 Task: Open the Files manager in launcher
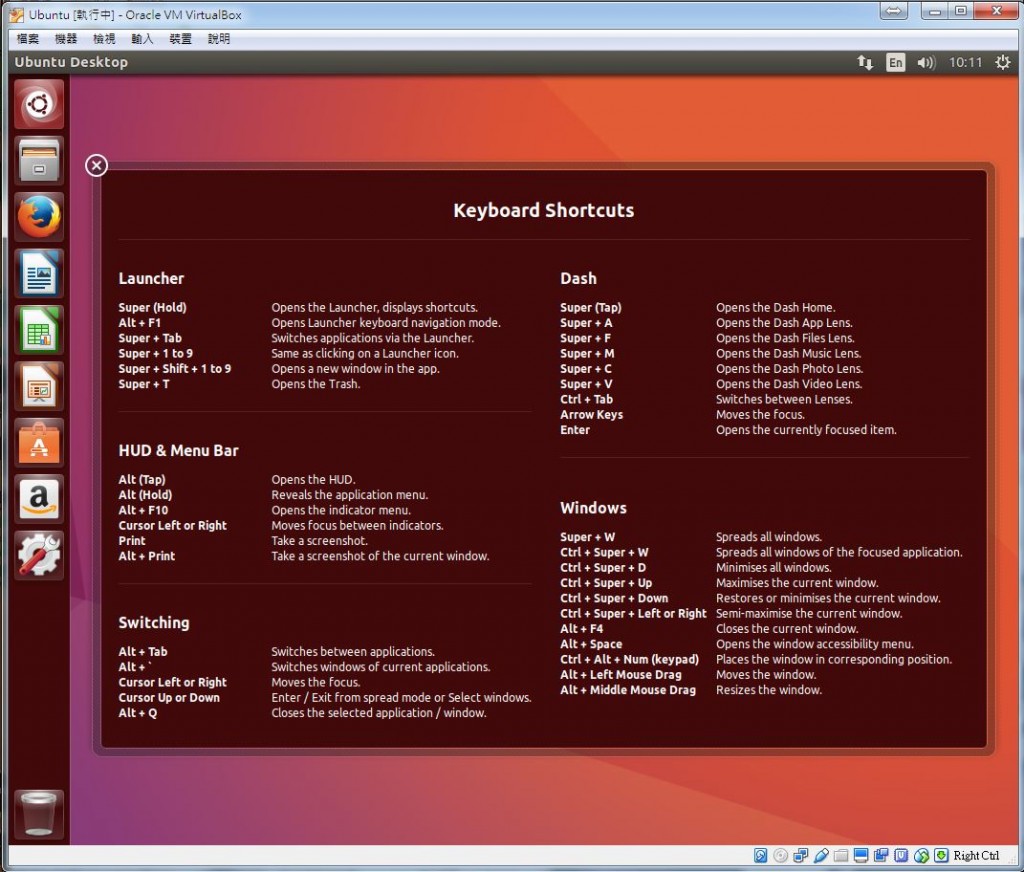click(x=39, y=161)
